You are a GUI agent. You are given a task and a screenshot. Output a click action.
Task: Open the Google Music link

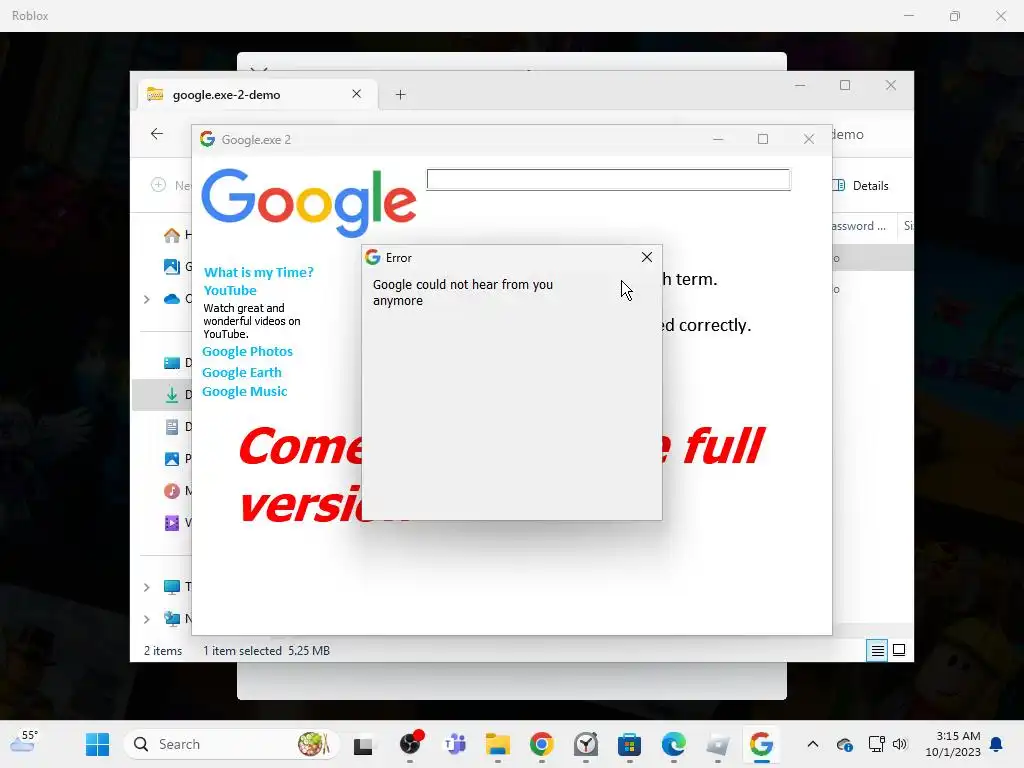[x=245, y=392]
